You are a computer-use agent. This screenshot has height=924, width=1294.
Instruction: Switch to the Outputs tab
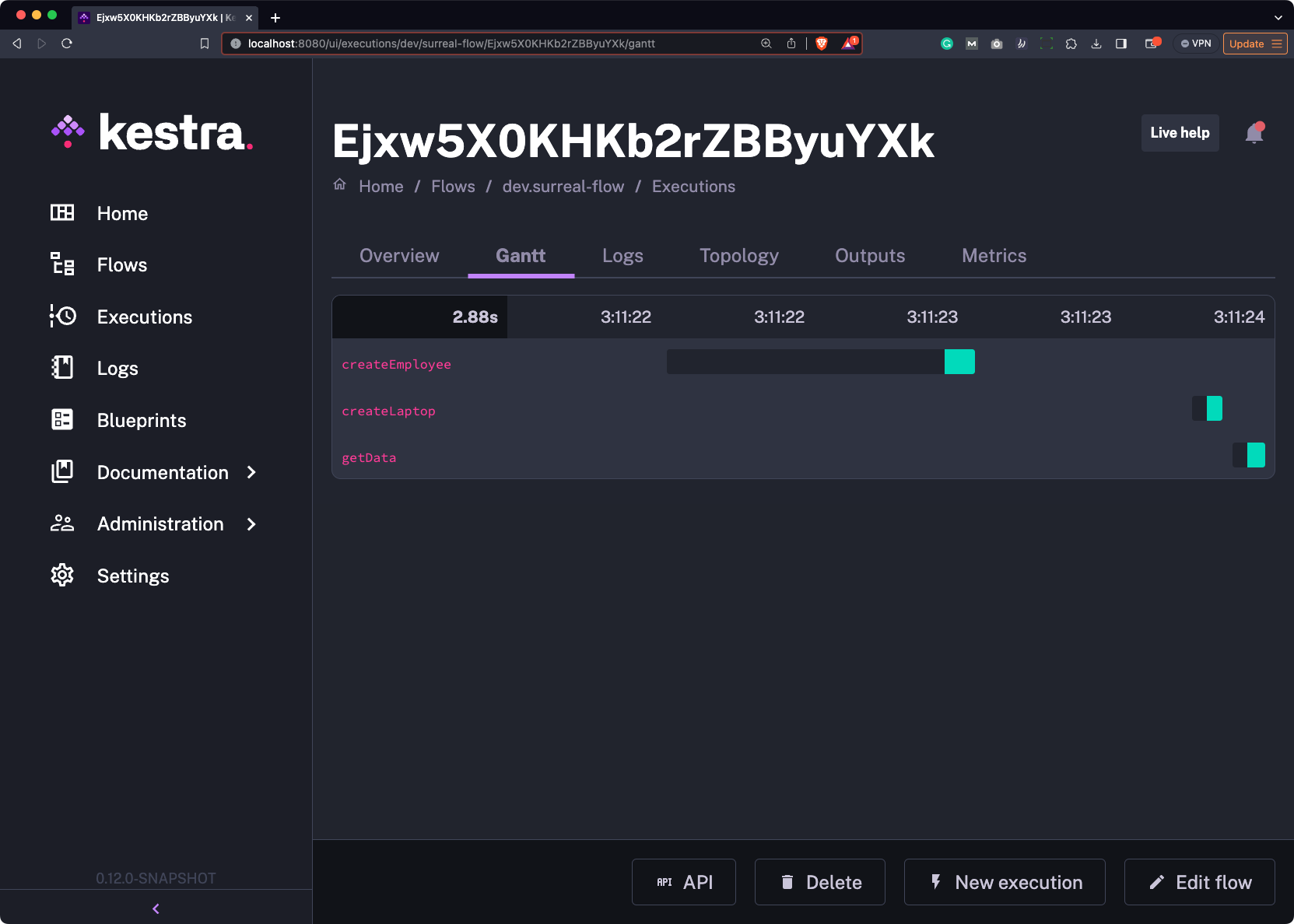[869, 256]
